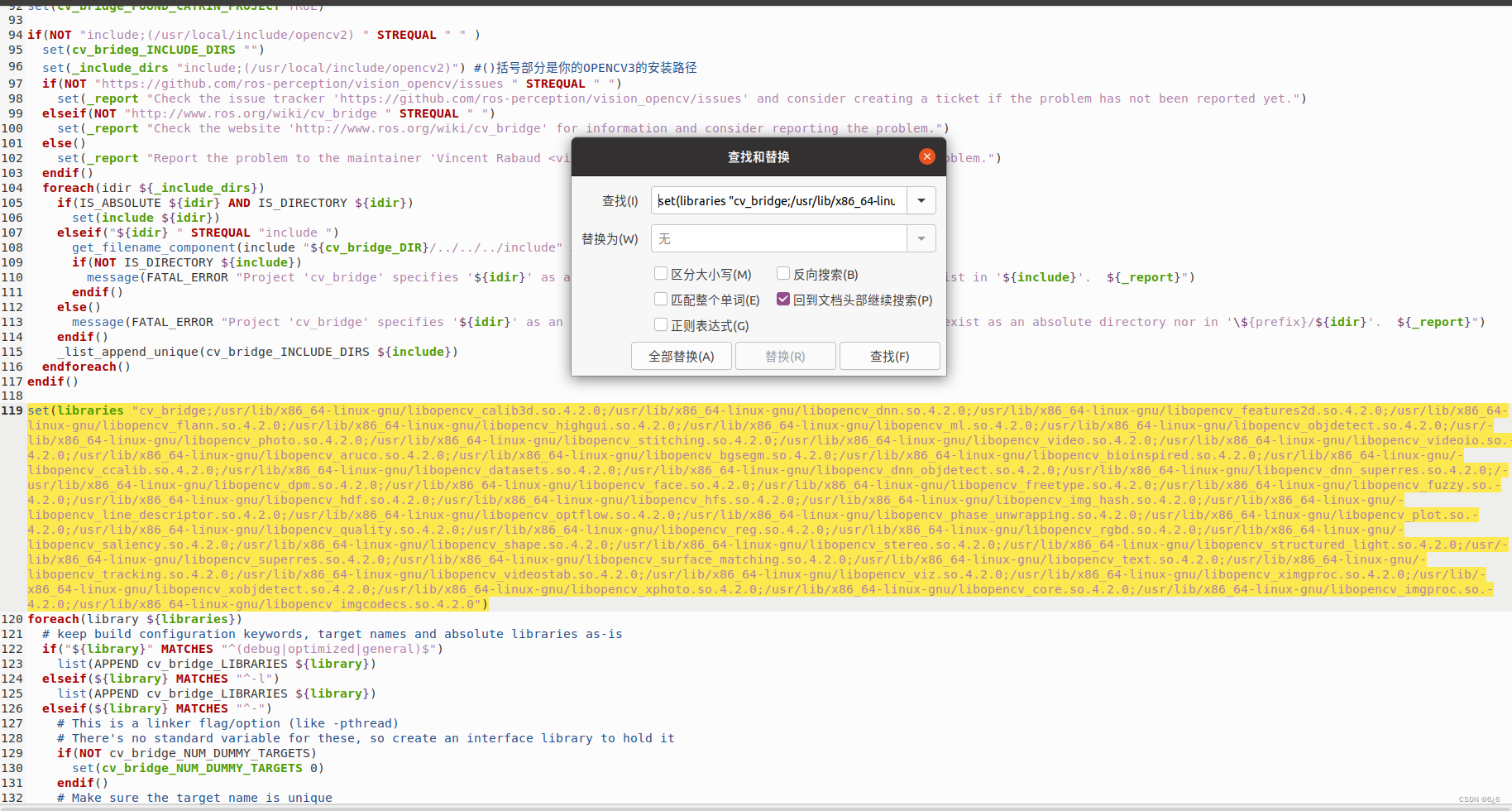Close the 查找和替换 dialog
1512x811 pixels.
point(926,156)
